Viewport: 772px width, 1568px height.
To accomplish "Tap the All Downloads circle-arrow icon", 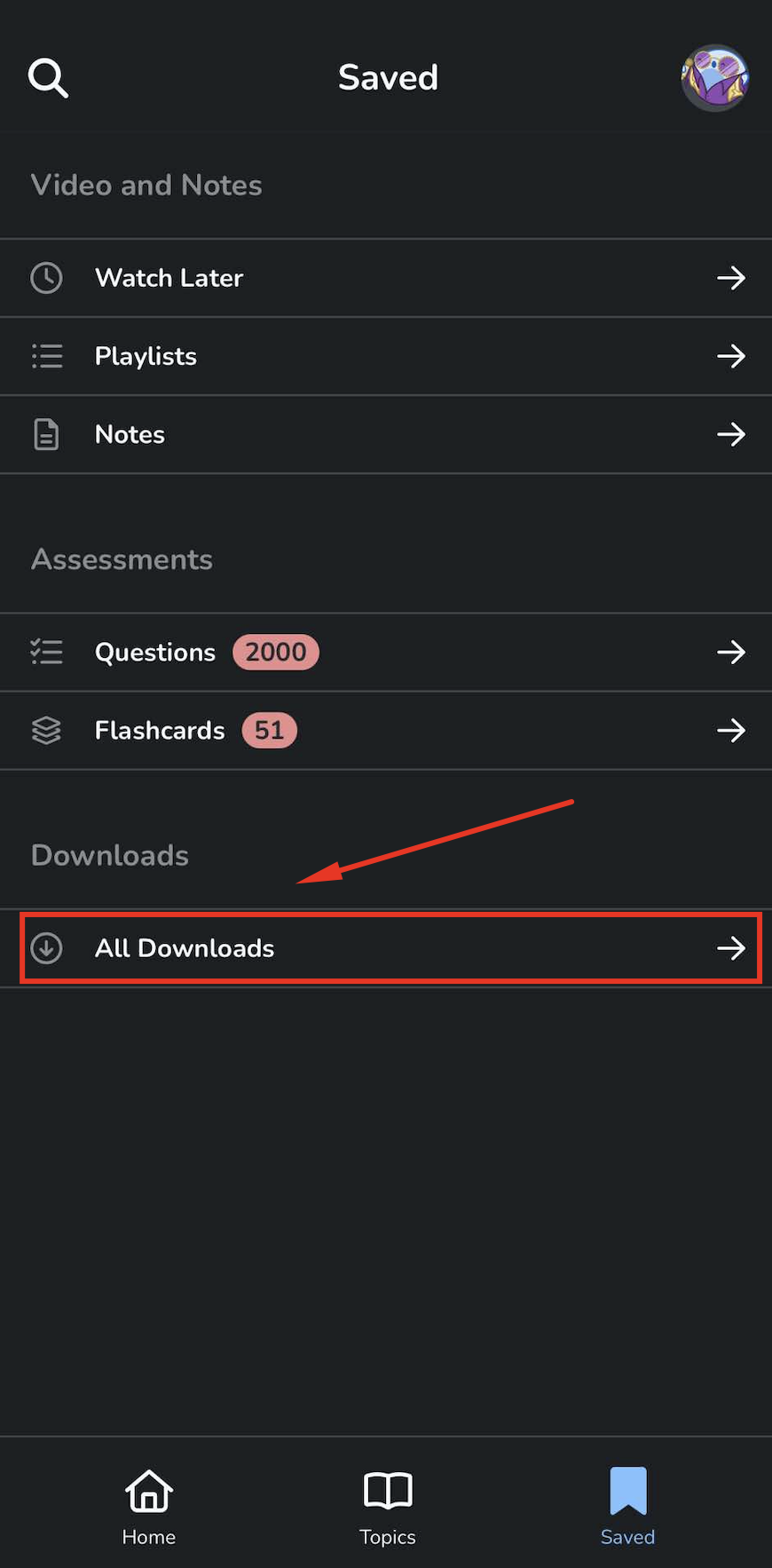I will point(46,948).
